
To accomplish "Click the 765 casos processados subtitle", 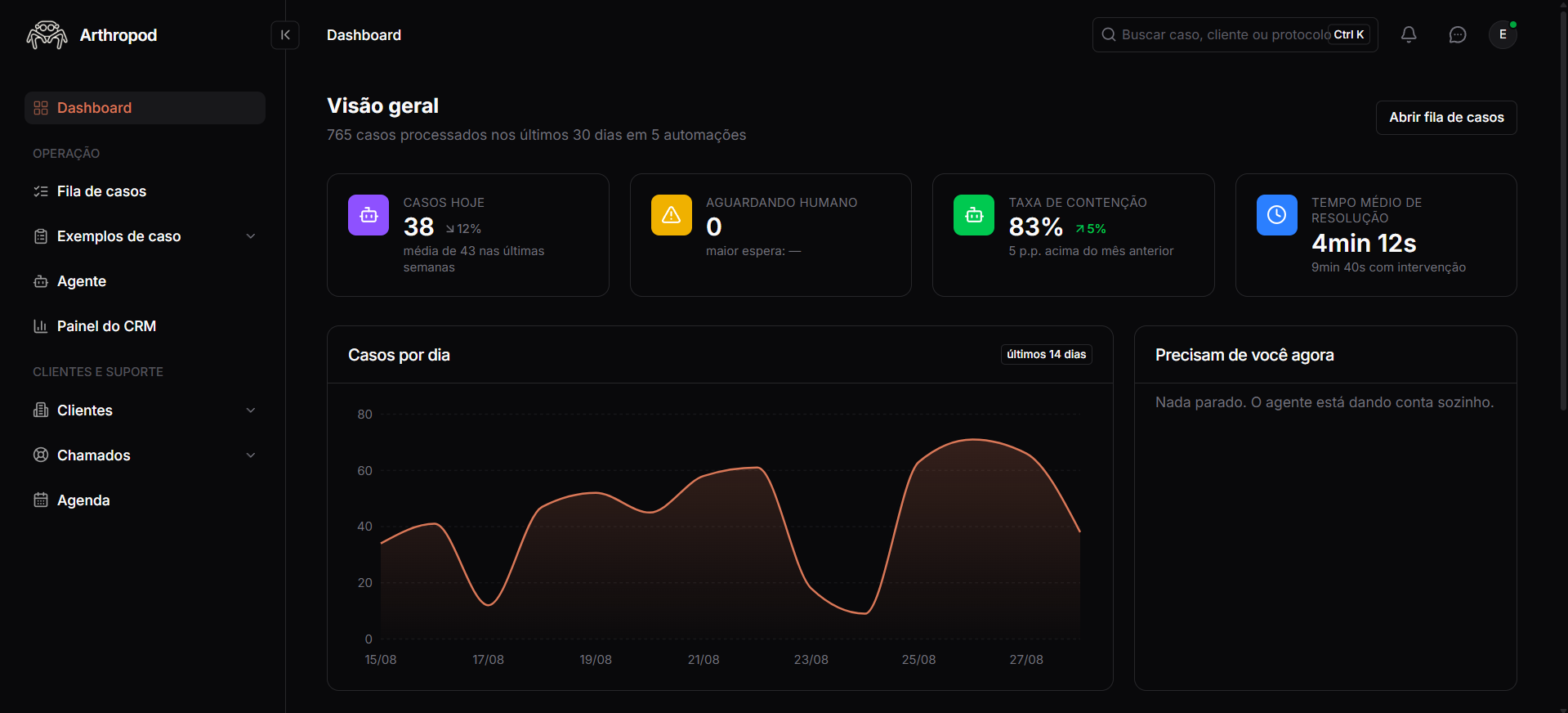I will coord(537,135).
